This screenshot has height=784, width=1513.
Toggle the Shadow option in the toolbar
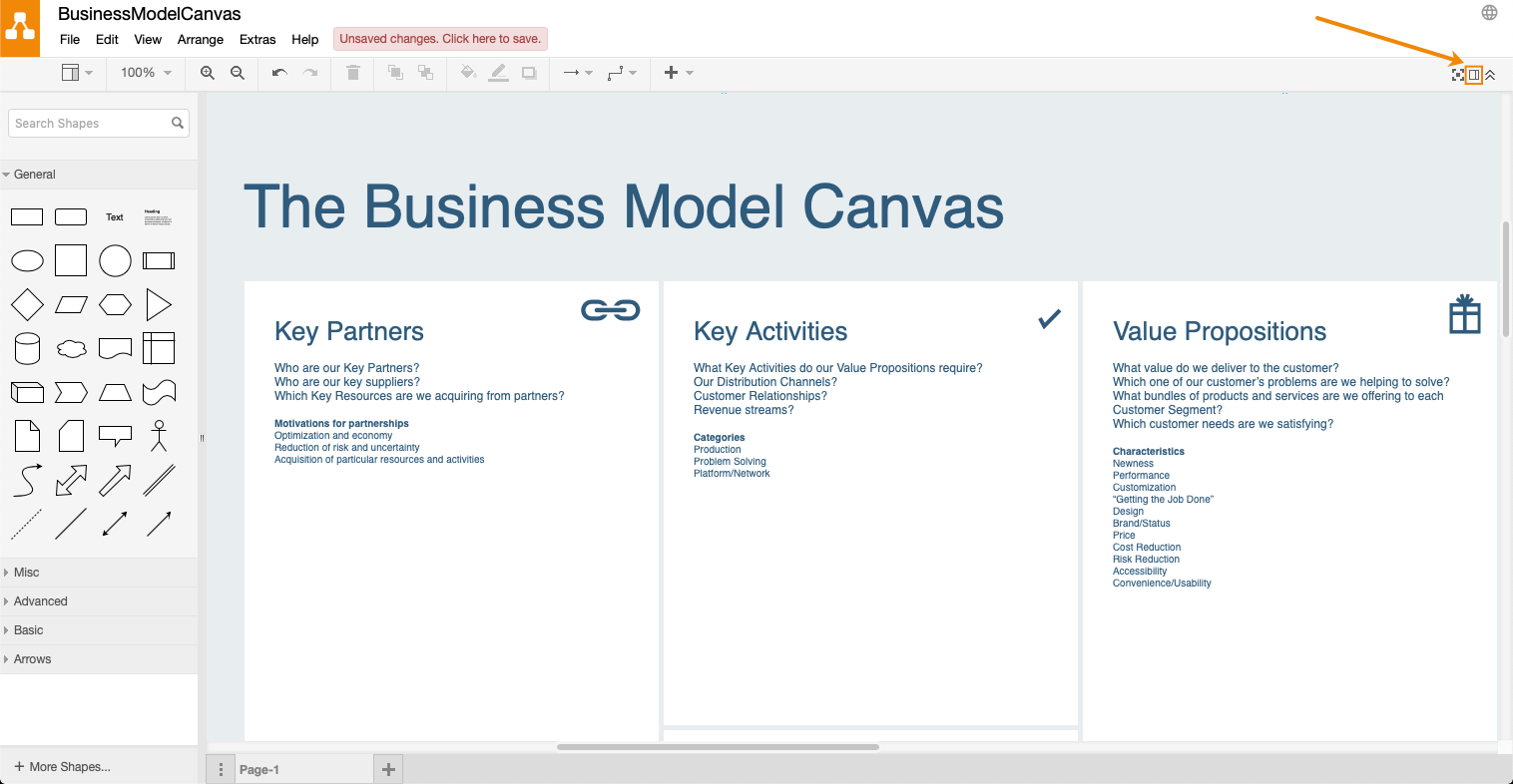(x=529, y=73)
